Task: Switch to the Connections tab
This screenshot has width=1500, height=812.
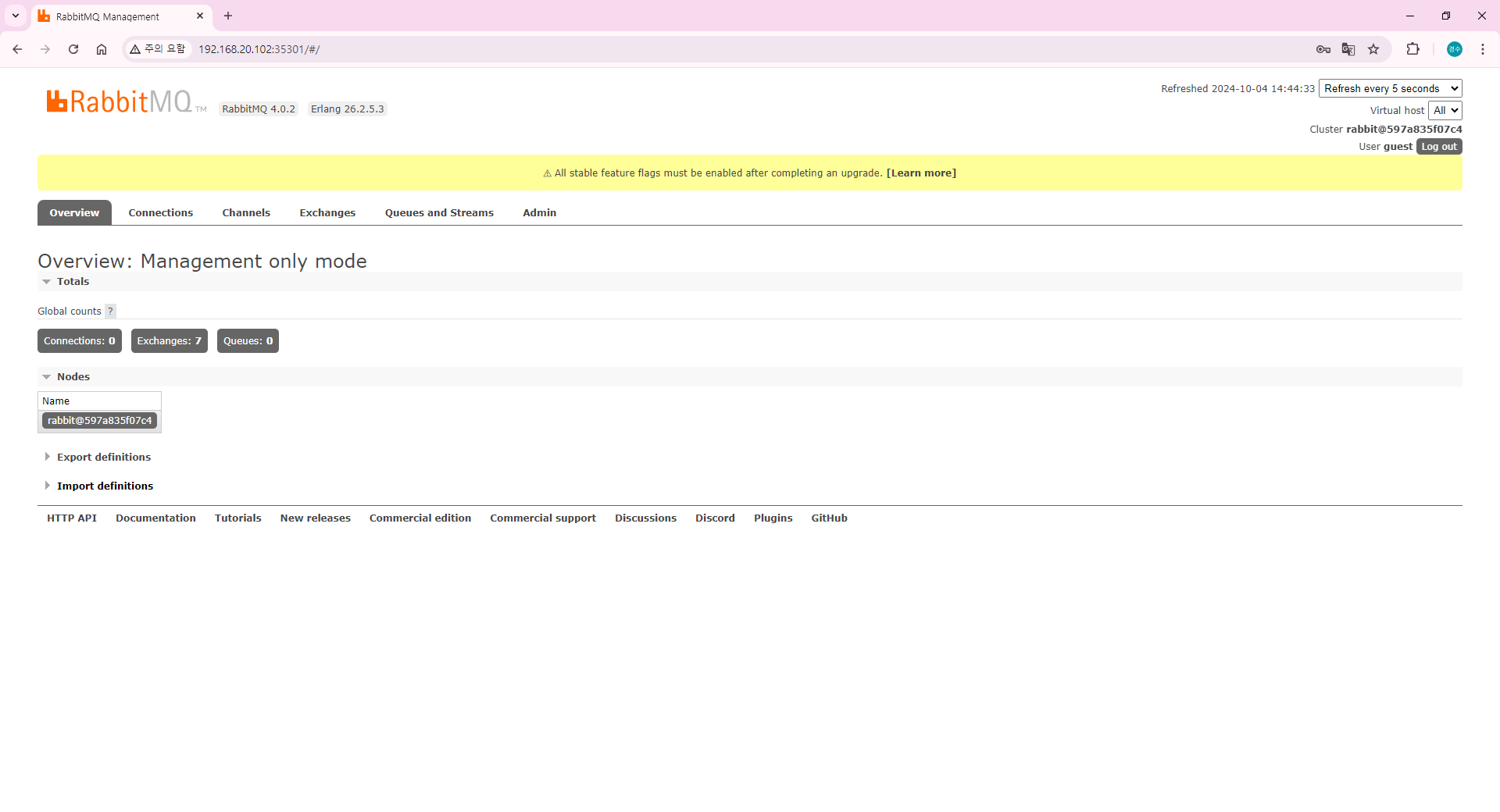Action: click(x=160, y=212)
